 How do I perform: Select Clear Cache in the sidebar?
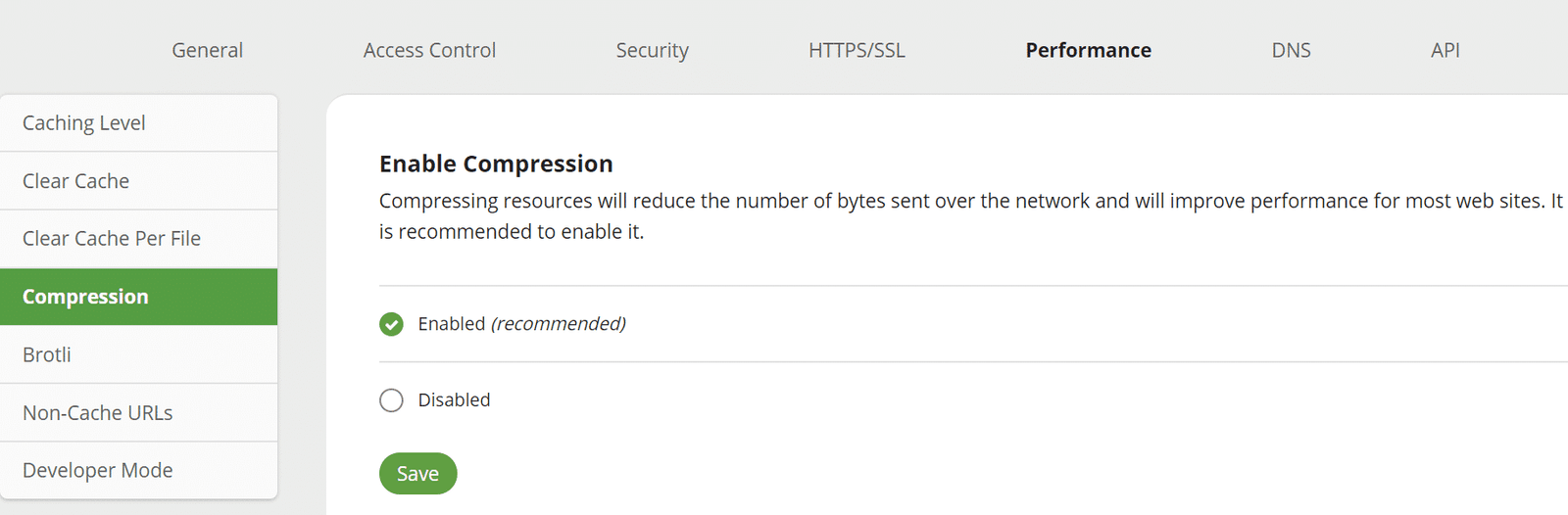point(139,181)
